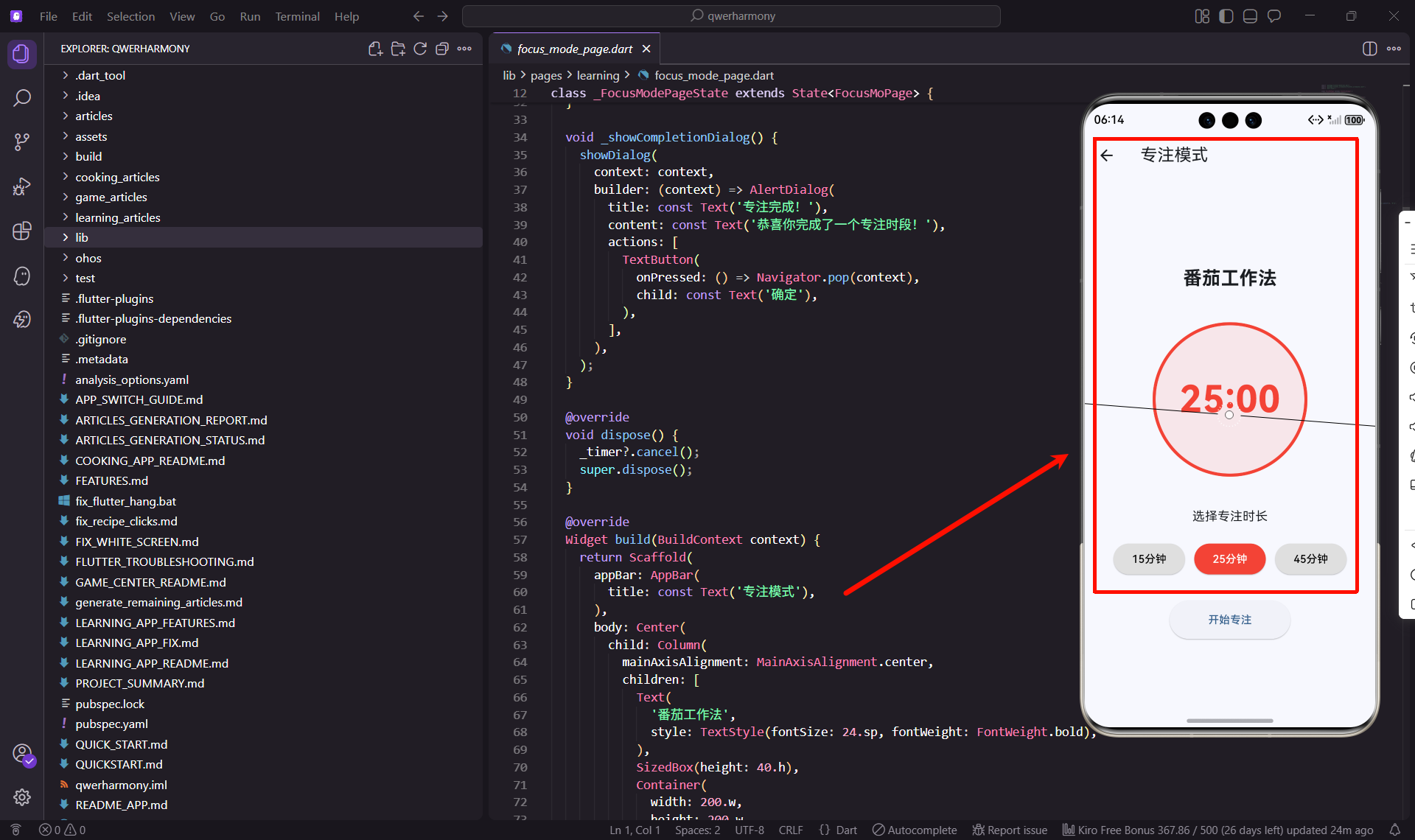
Task: Click New File icon in explorer header
Action: (375, 49)
